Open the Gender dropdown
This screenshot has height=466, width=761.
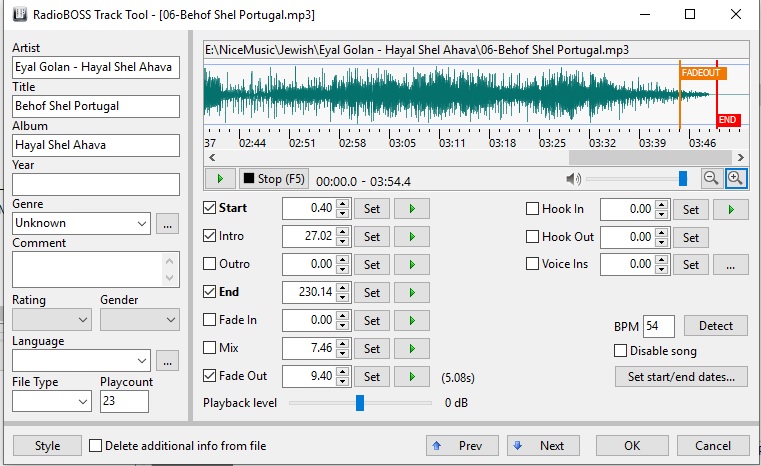click(x=170, y=320)
